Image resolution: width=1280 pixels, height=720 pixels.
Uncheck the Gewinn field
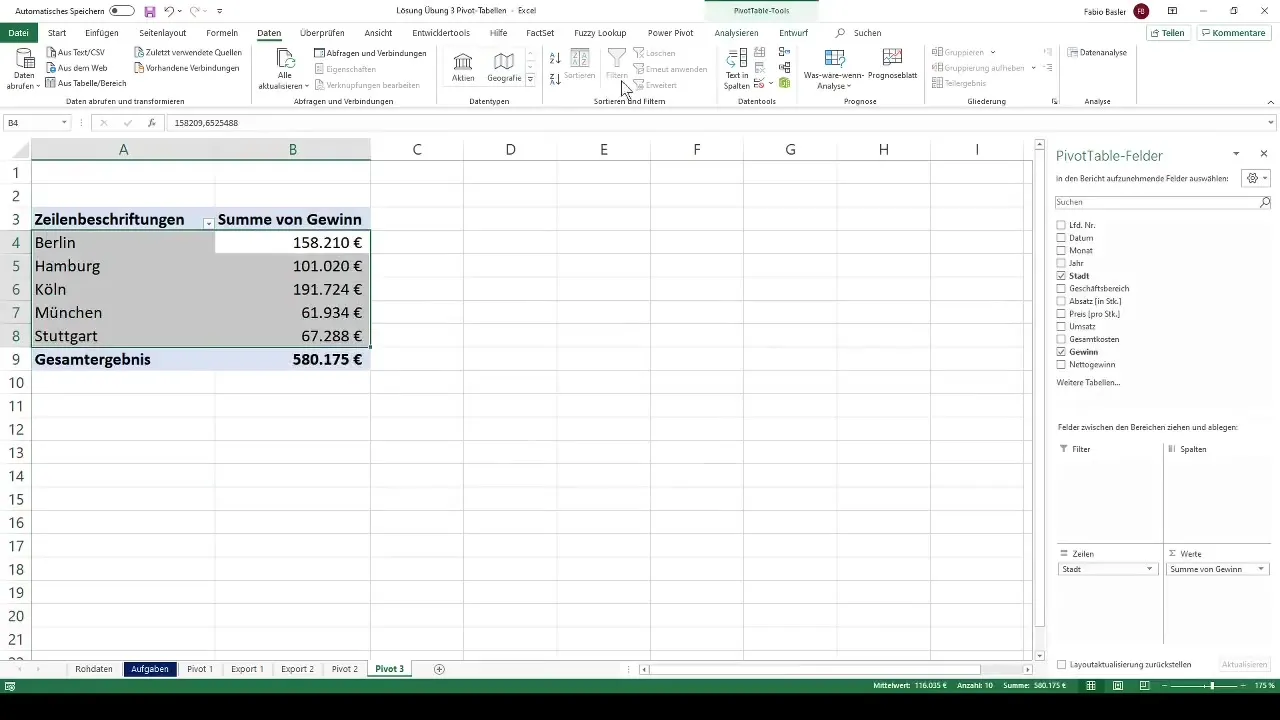point(1061,352)
